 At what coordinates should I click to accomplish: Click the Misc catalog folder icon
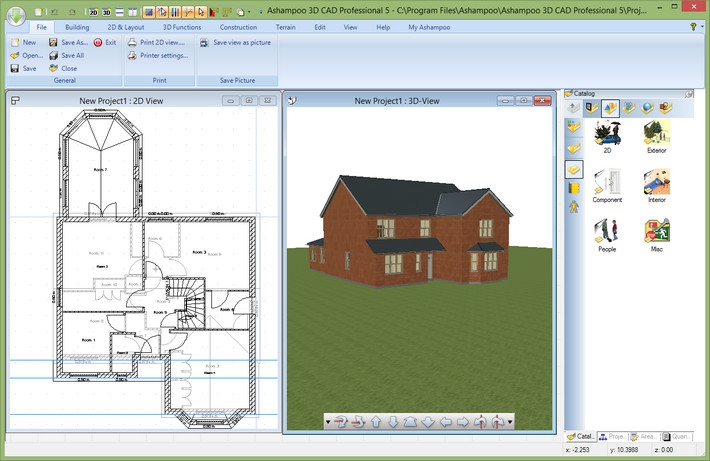(656, 232)
